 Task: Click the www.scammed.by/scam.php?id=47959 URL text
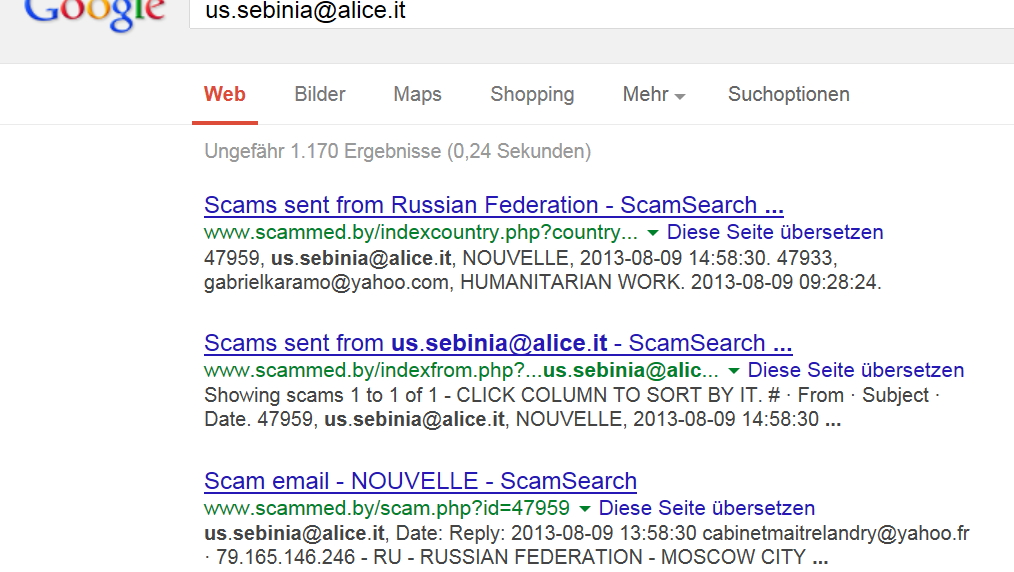387,508
